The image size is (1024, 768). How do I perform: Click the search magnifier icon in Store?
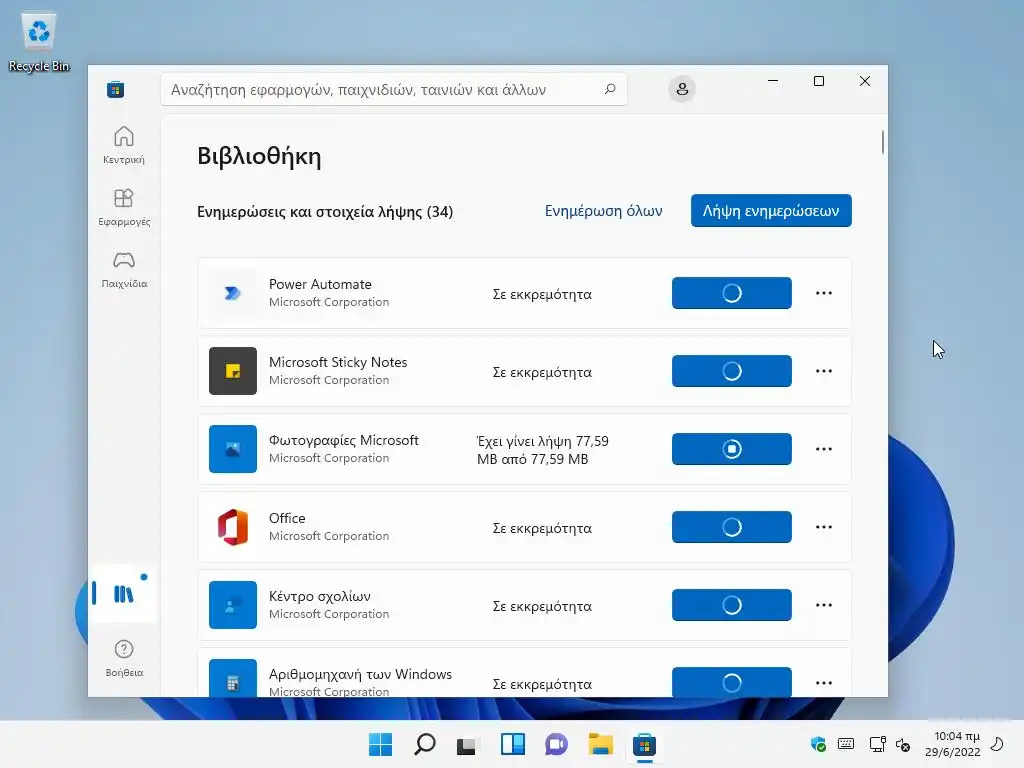coord(610,89)
